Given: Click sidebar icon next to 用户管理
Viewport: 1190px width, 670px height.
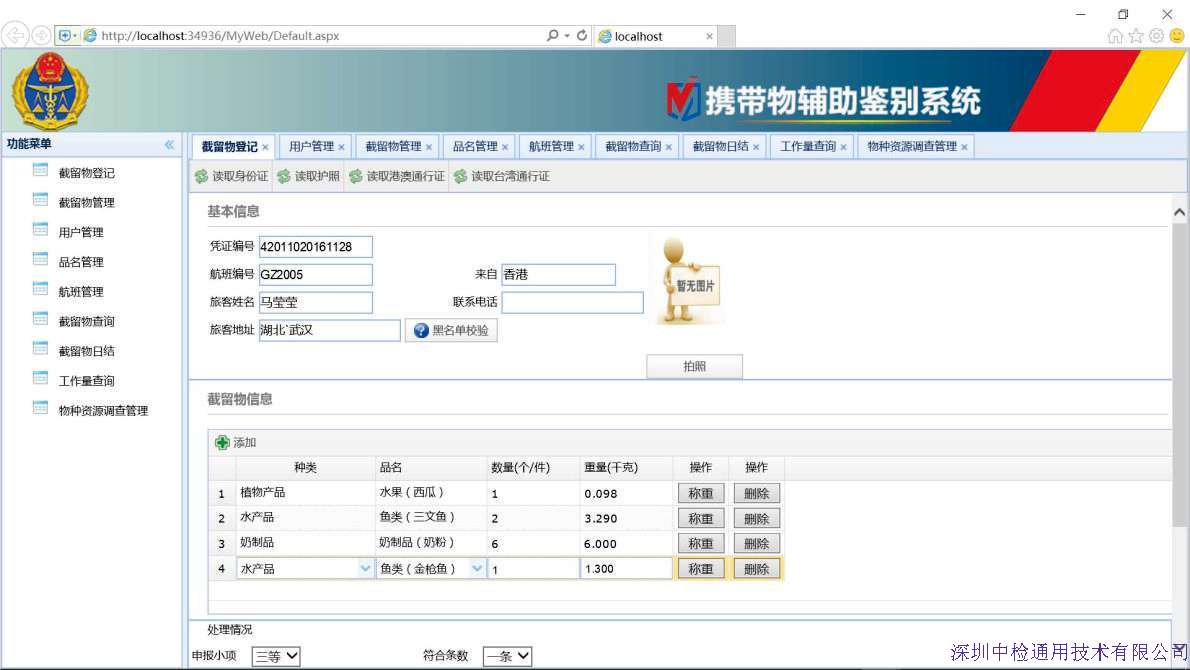Looking at the screenshot, I should tap(40, 229).
